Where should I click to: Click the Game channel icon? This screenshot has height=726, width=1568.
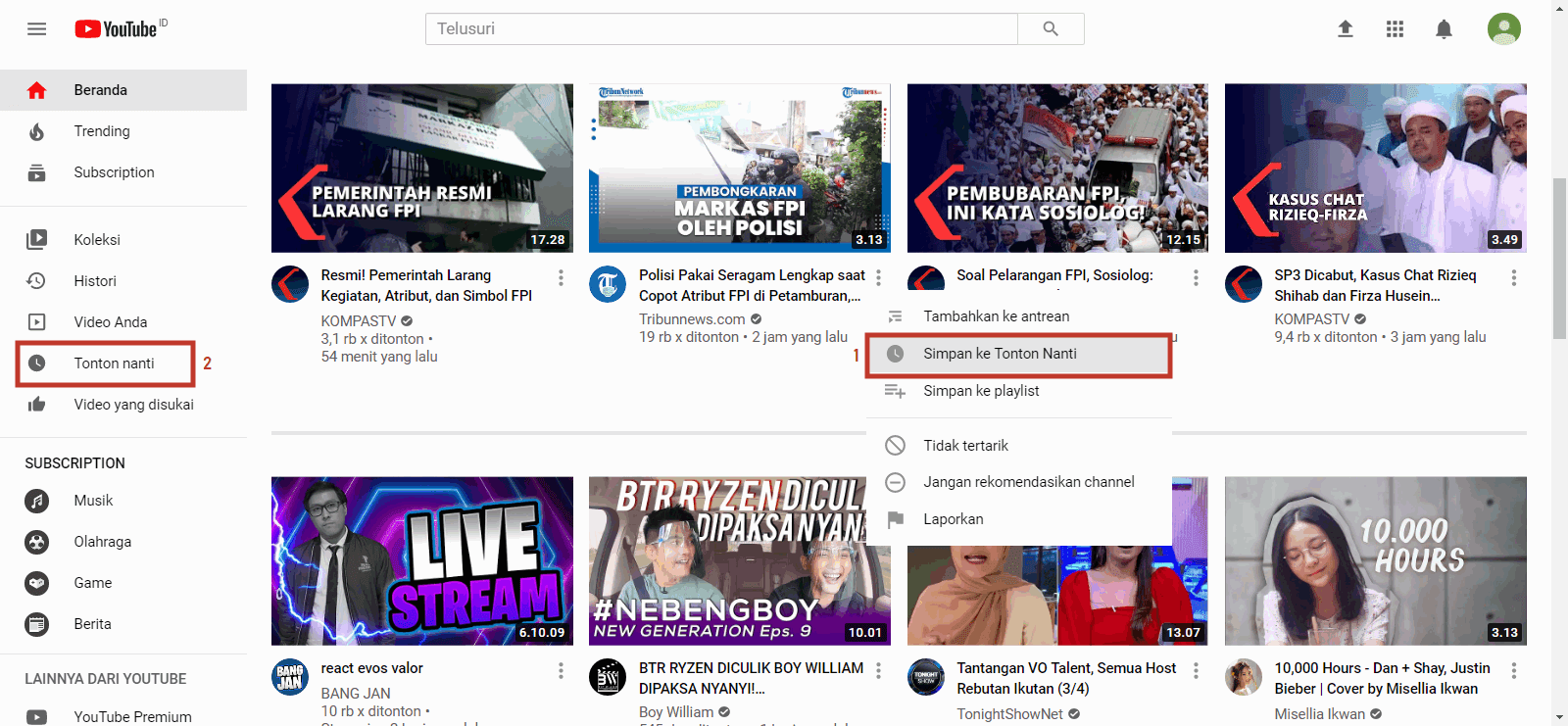tap(36, 583)
